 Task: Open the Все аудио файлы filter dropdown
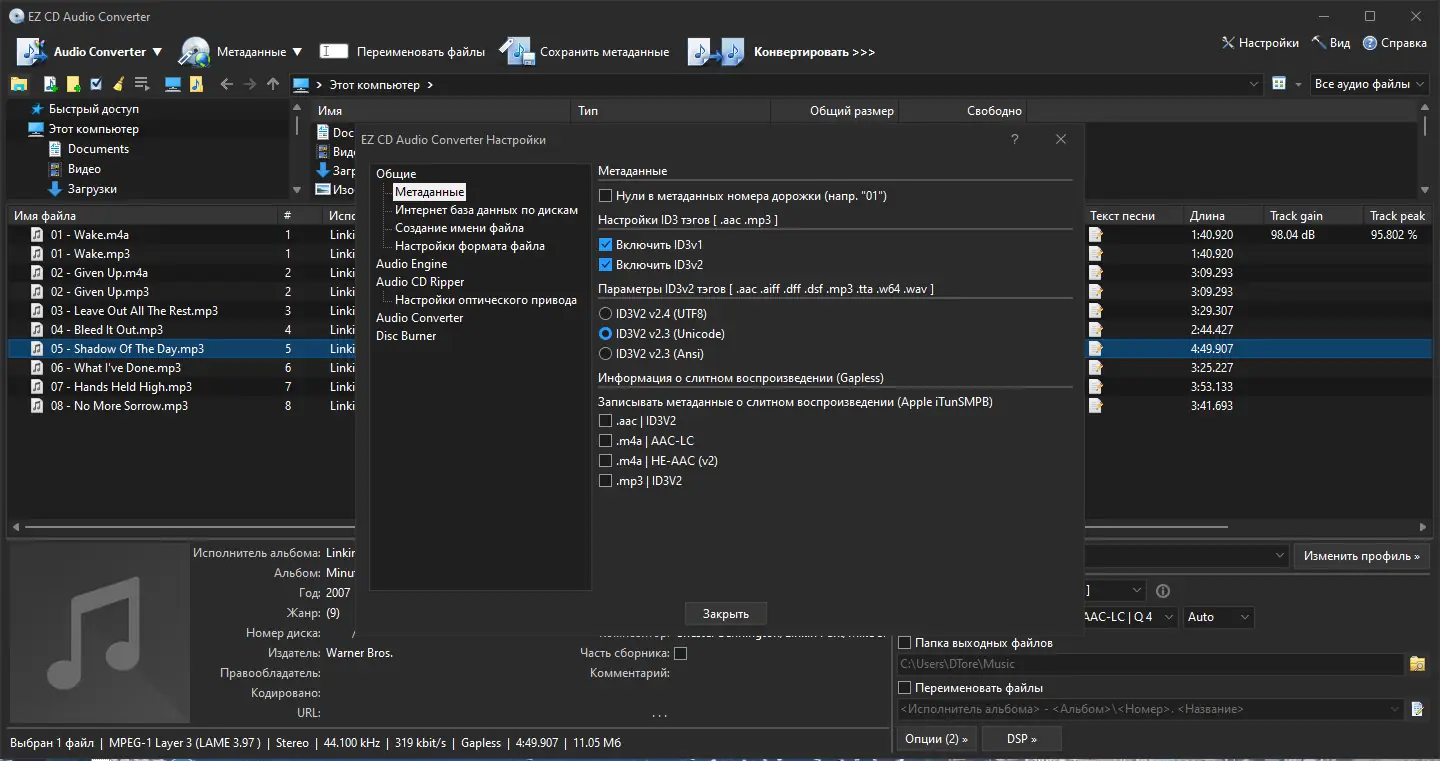coord(1370,85)
